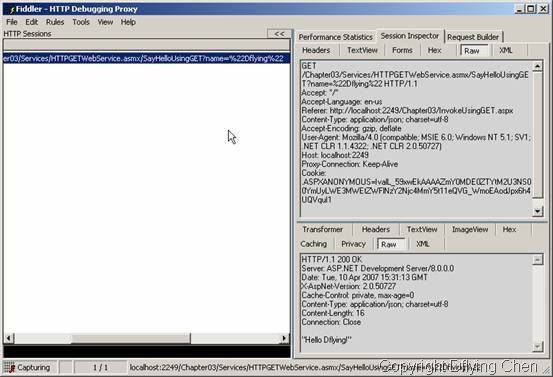Switch to Performance Statistics tab
Viewport: 553px width, 377px height.
coord(335,37)
